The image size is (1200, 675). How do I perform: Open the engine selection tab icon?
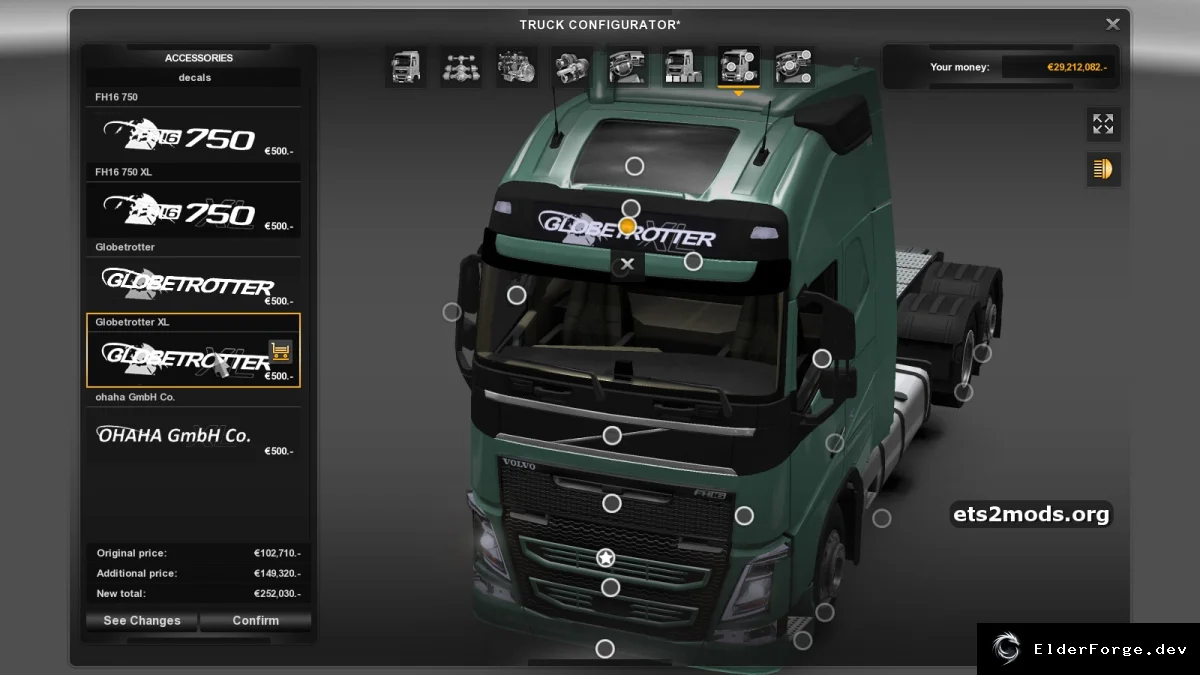tap(517, 67)
